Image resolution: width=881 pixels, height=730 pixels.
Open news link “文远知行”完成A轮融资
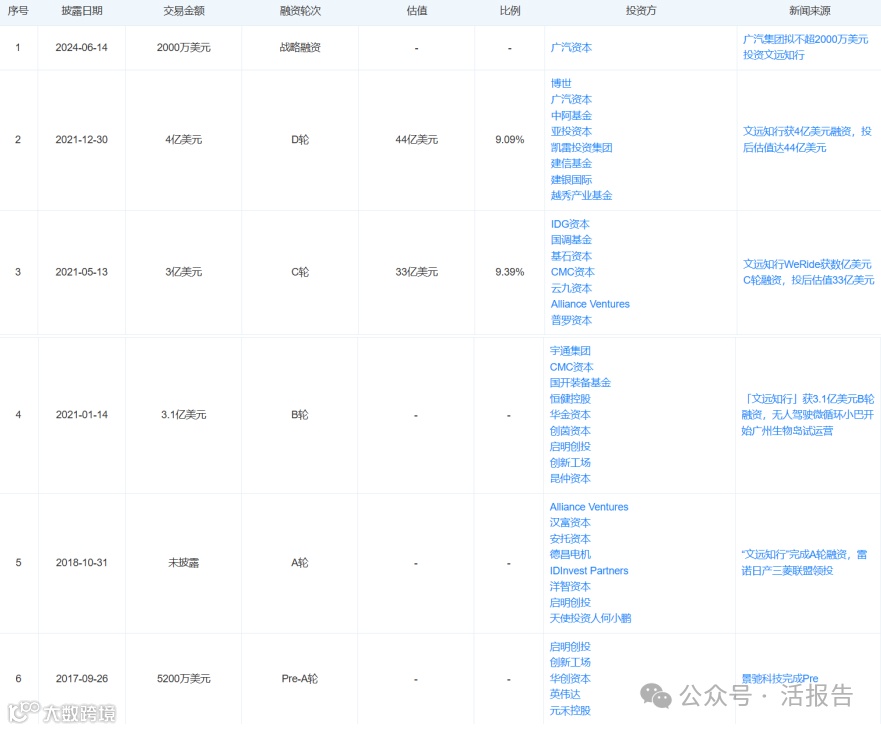pyautogui.click(x=804, y=563)
